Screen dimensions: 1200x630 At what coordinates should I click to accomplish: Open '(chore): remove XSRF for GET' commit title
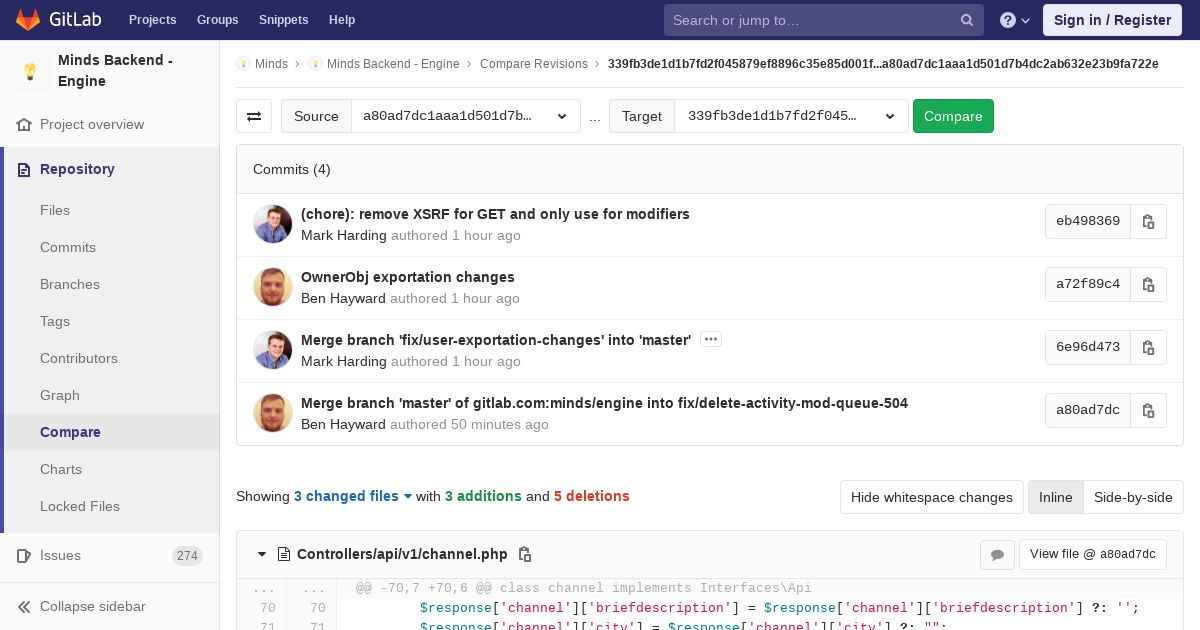point(495,214)
